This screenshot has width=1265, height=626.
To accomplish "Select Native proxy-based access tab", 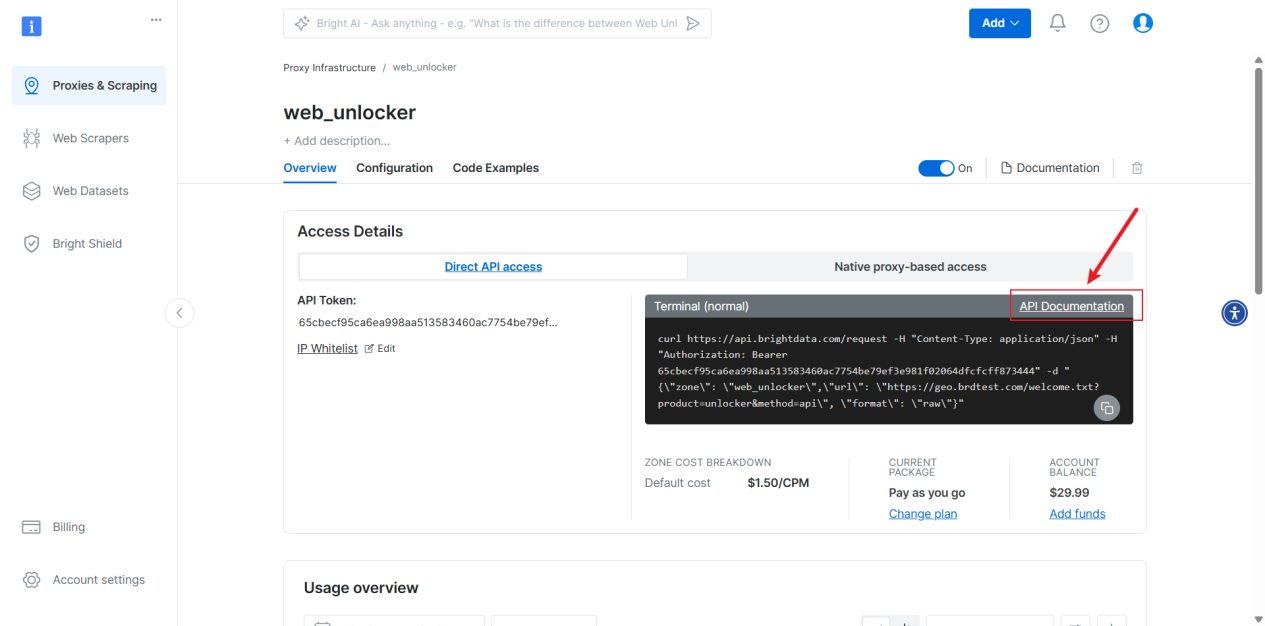I will (910, 267).
